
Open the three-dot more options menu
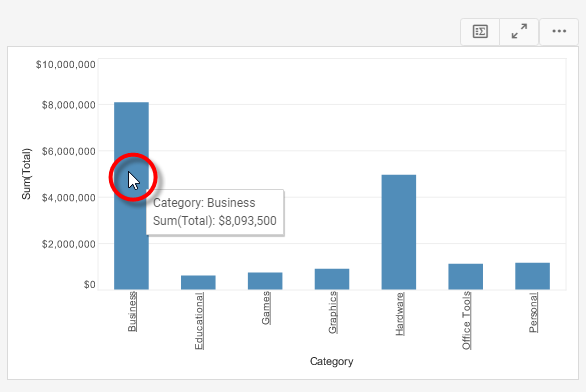pyautogui.click(x=559, y=31)
